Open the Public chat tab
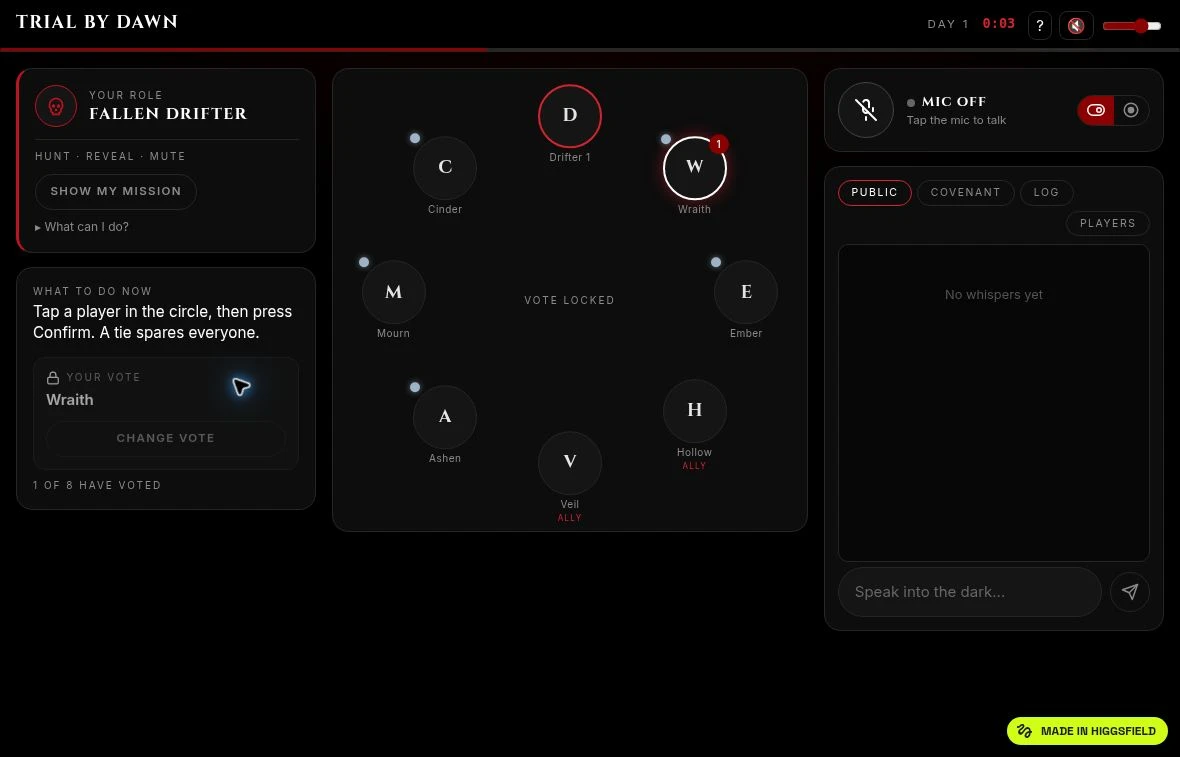Screen dimensions: 1180x757 (874, 193)
